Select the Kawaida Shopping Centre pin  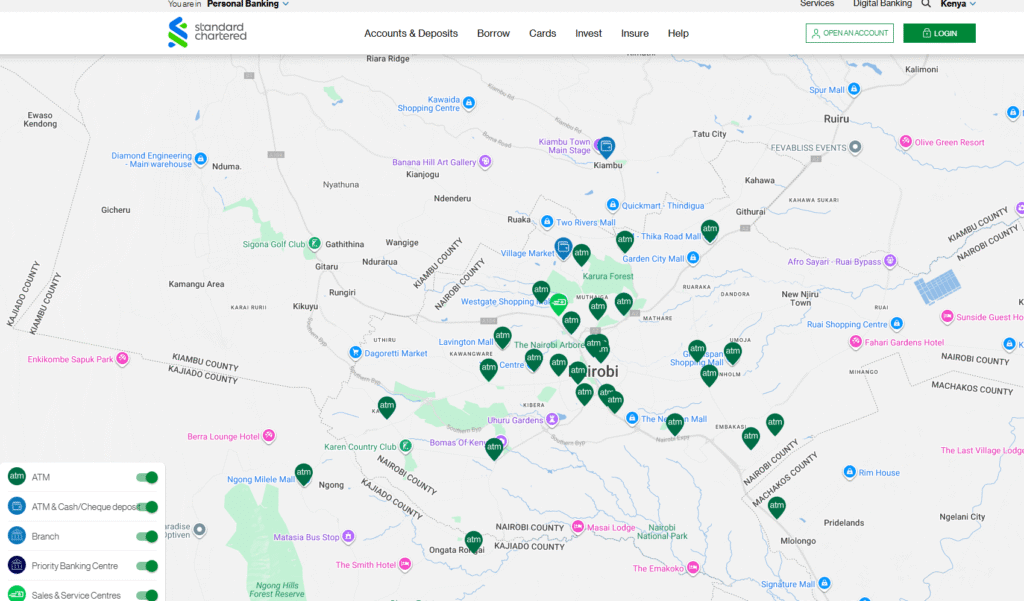pos(469,103)
